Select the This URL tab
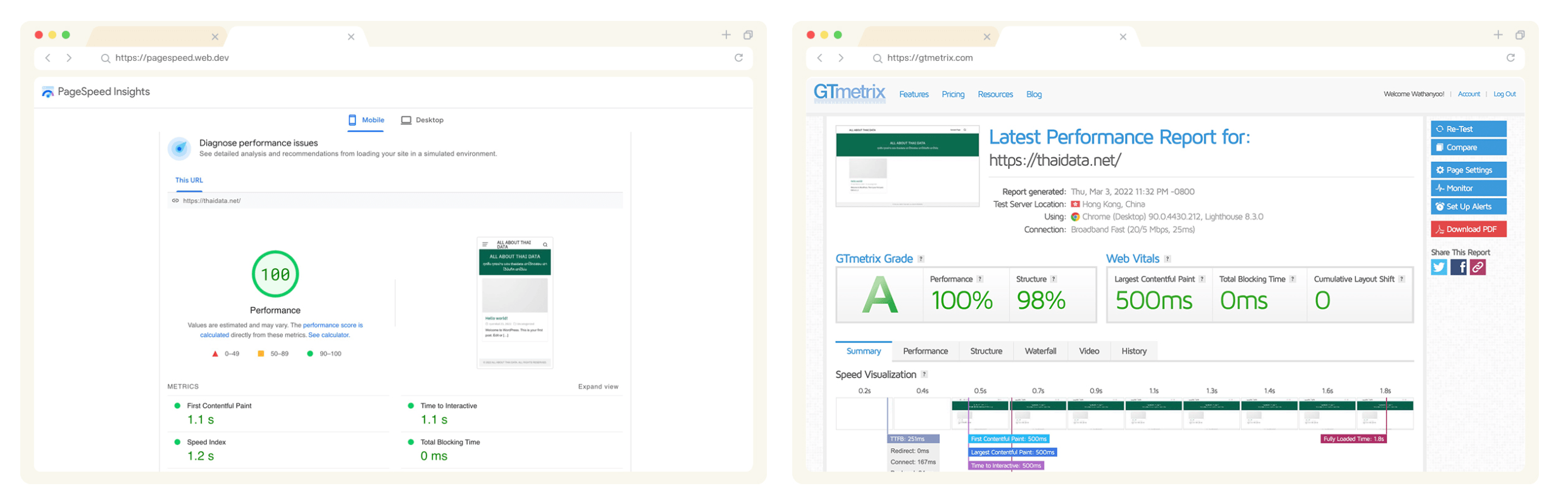1568x500 pixels. click(x=189, y=180)
